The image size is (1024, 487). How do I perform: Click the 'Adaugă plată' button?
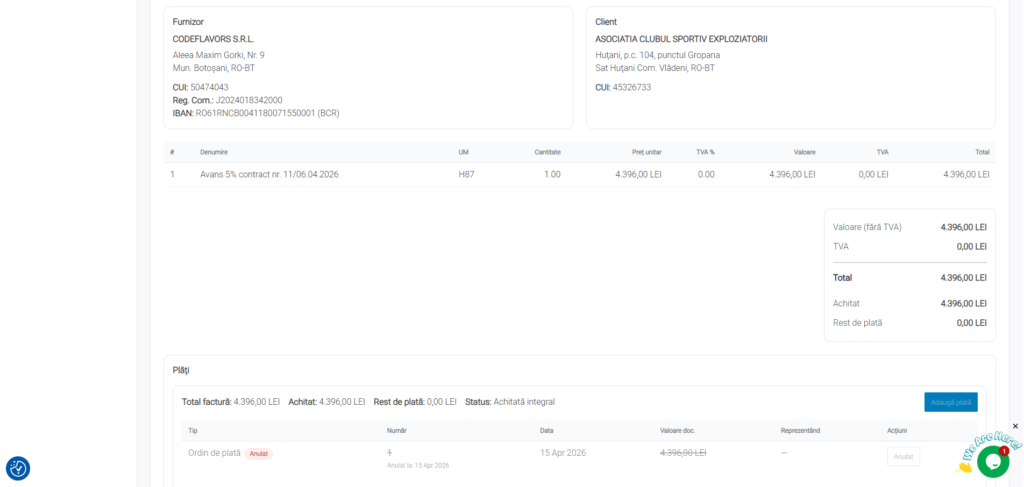950,402
